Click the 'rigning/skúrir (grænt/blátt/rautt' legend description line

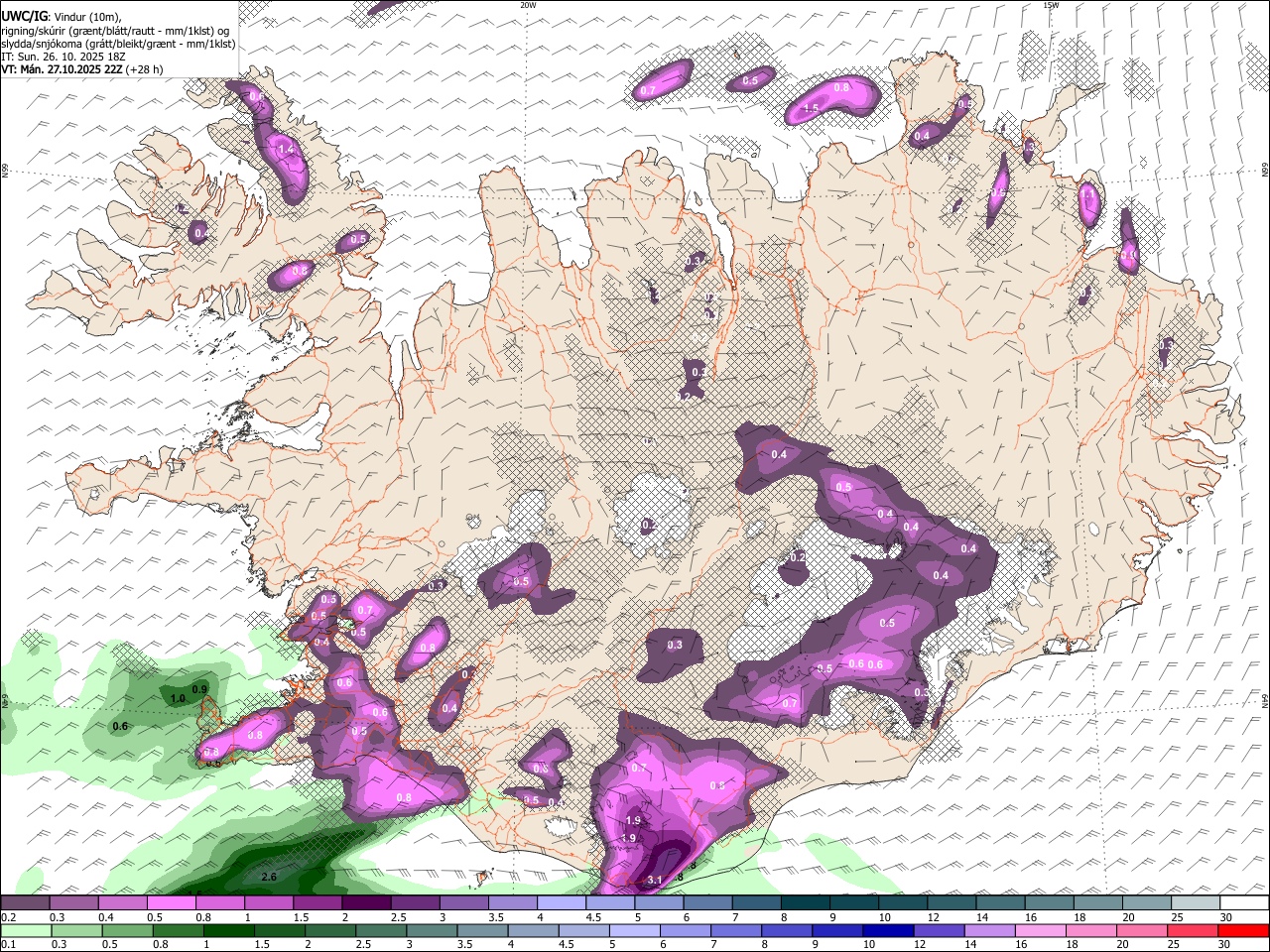pyautogui.click(x=115, y=30)
